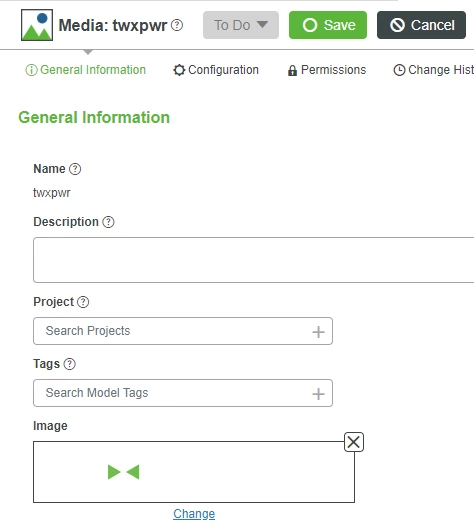Screen dimensions: 474x530
Task: Go to the Change History tab
Action: pos(433,70)
